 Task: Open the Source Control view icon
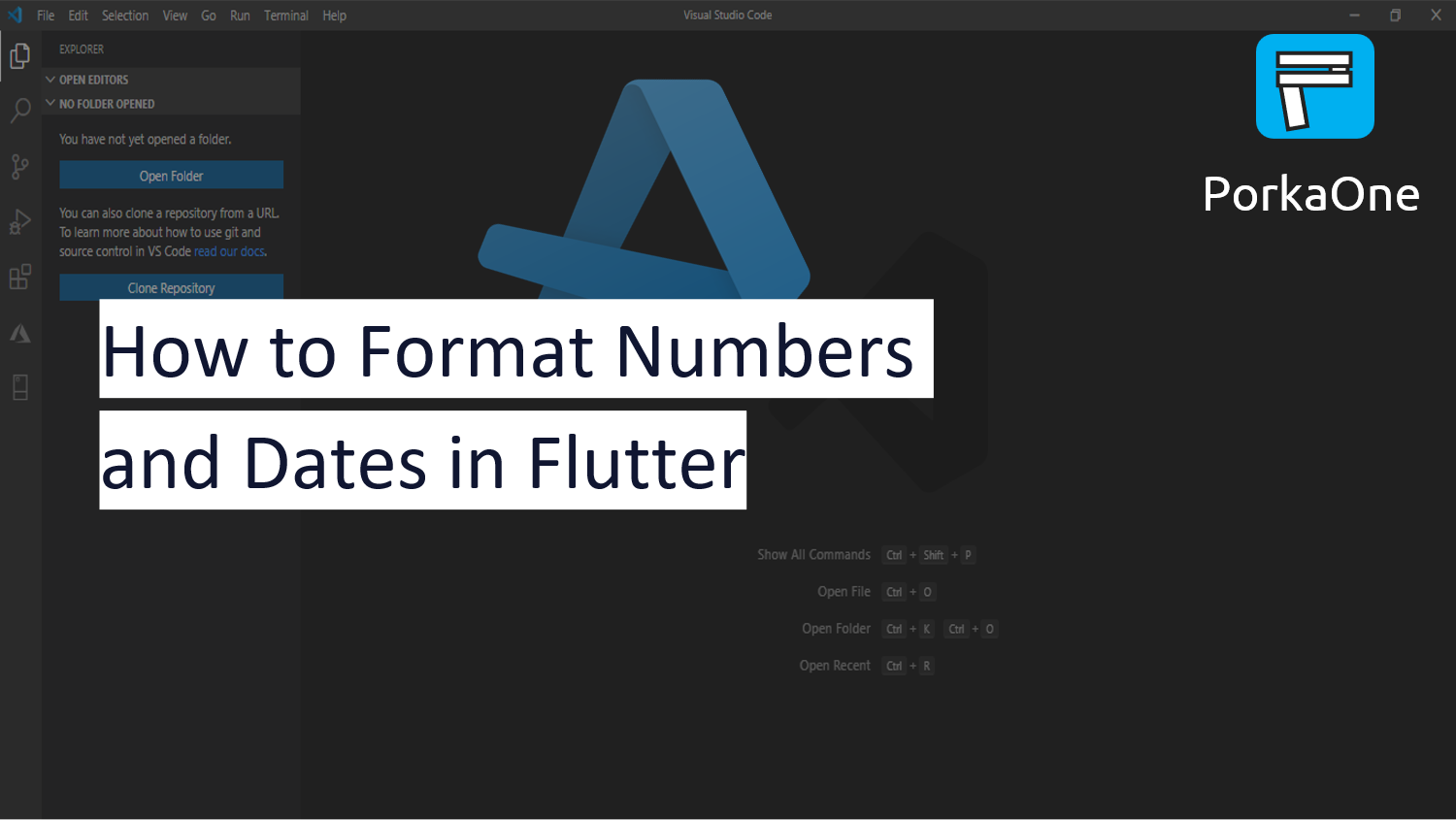click(19, 167)
